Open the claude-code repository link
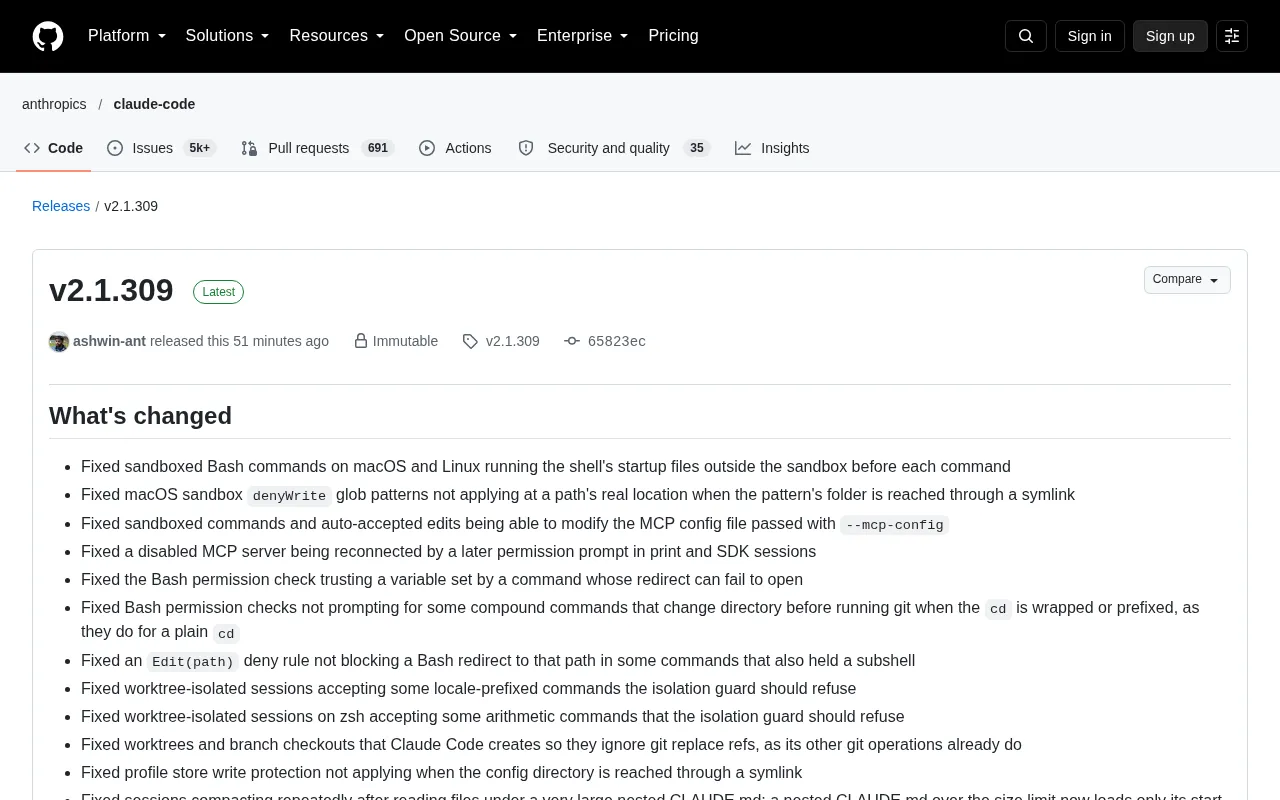 (154, 104)
